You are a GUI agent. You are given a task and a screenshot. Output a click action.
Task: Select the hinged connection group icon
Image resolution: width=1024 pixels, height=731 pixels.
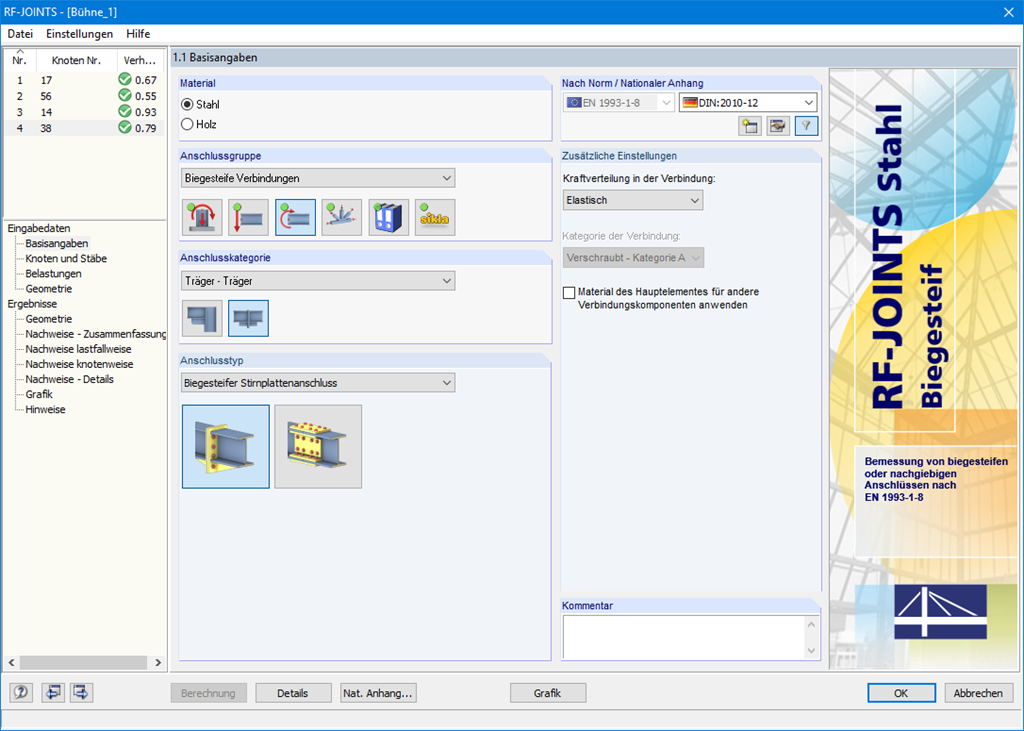pyautogui.click(x=248, y=218)
